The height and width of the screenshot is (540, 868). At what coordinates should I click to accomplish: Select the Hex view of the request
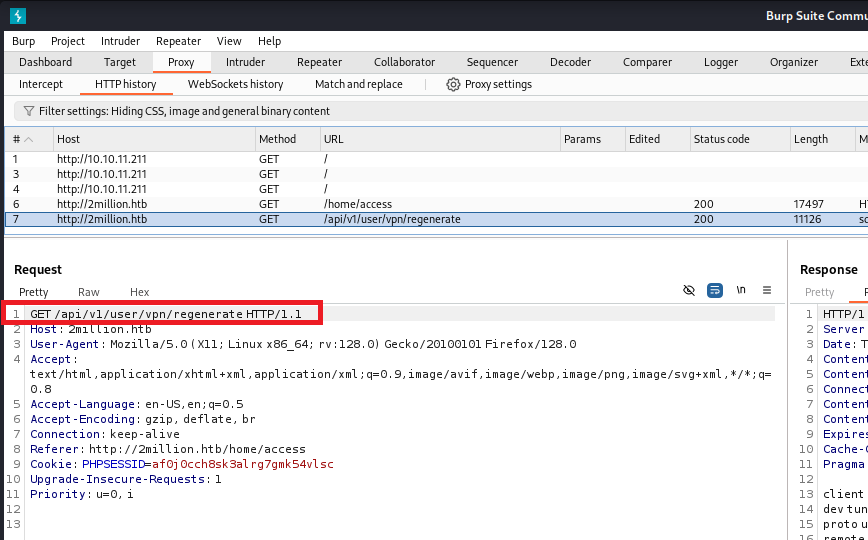(139, 292)
